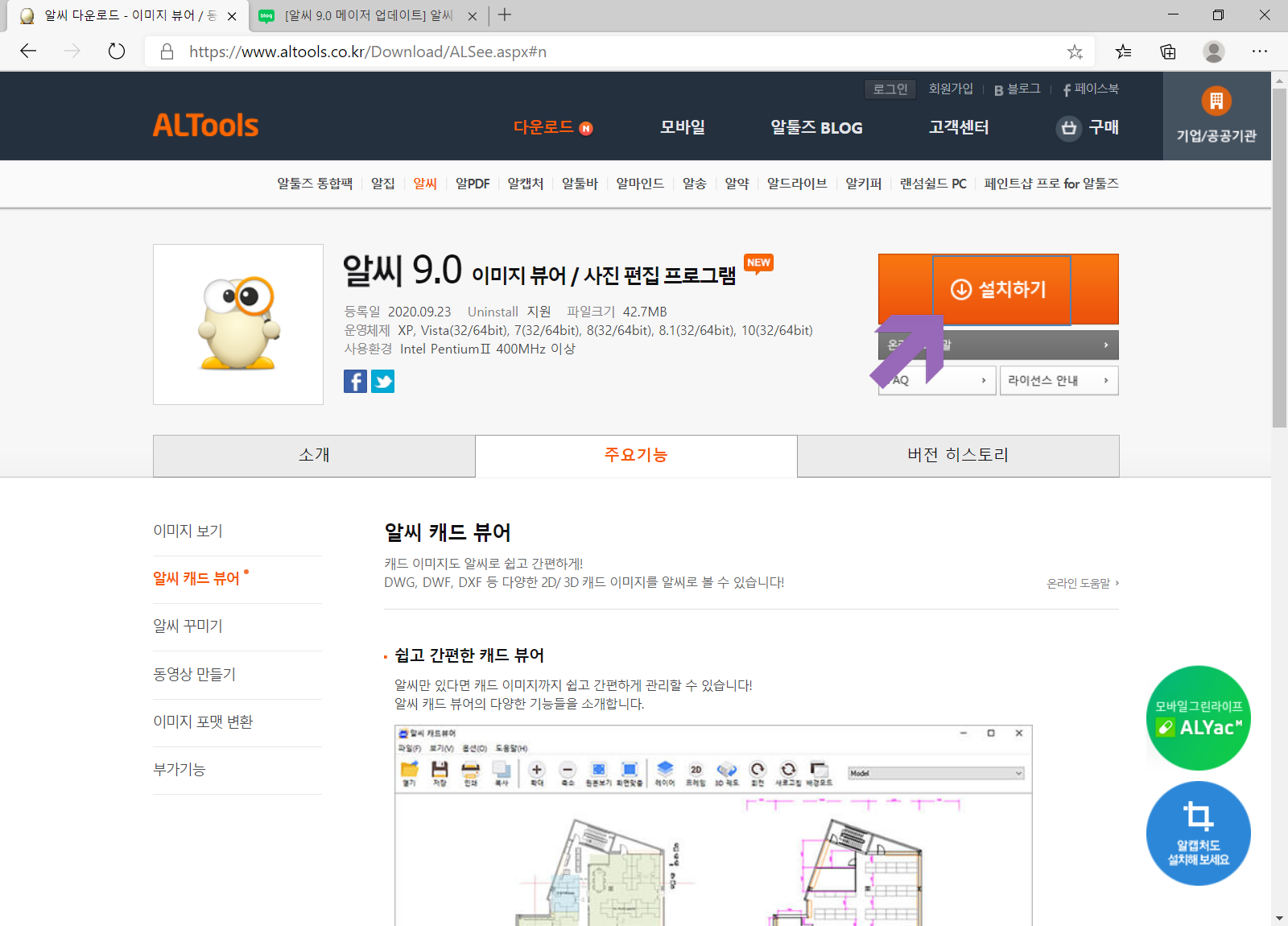Select 알PDF in product bar
This screenshot has width=1288, height=926.
pos(473,184)
